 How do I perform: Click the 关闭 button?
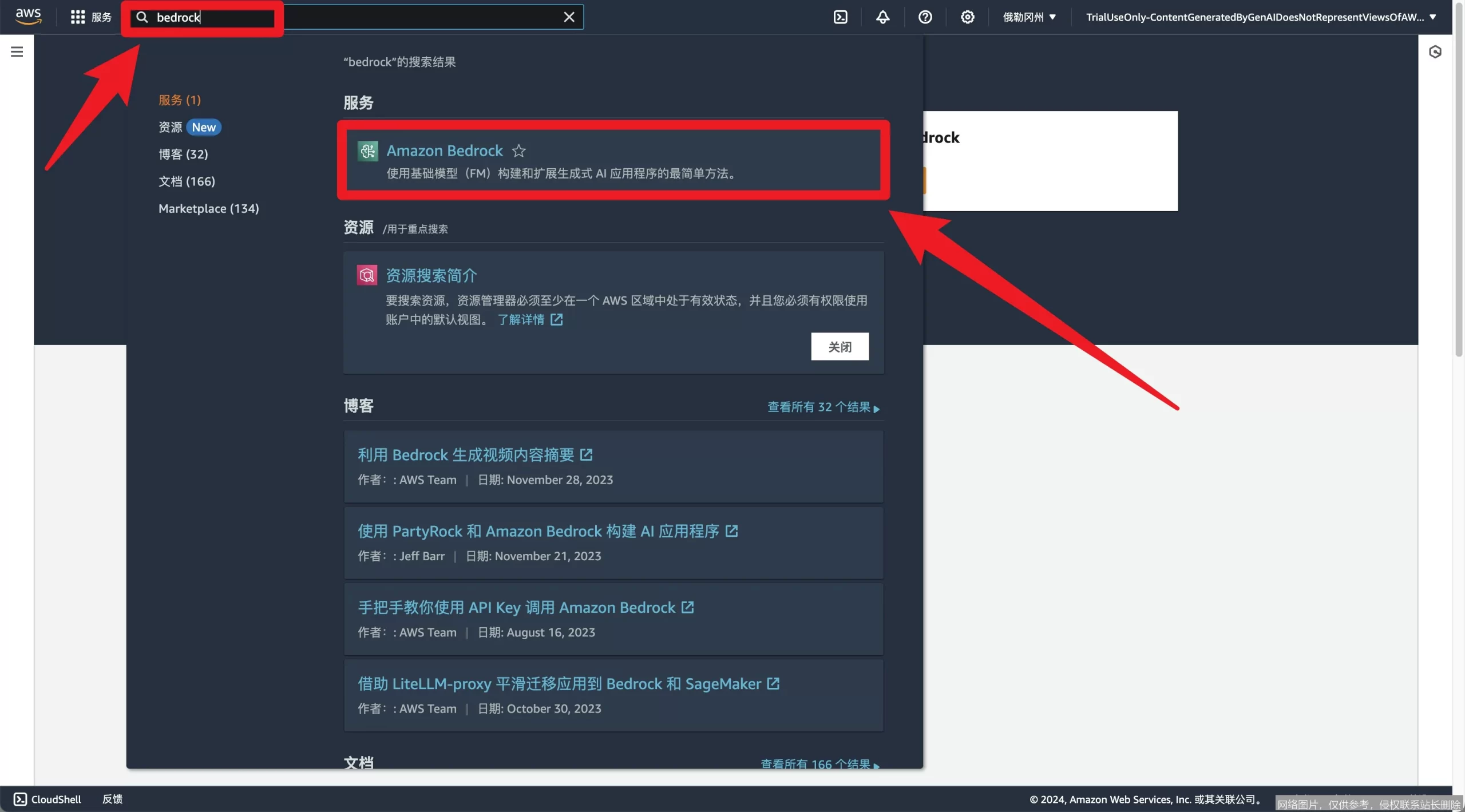(840, 346)
